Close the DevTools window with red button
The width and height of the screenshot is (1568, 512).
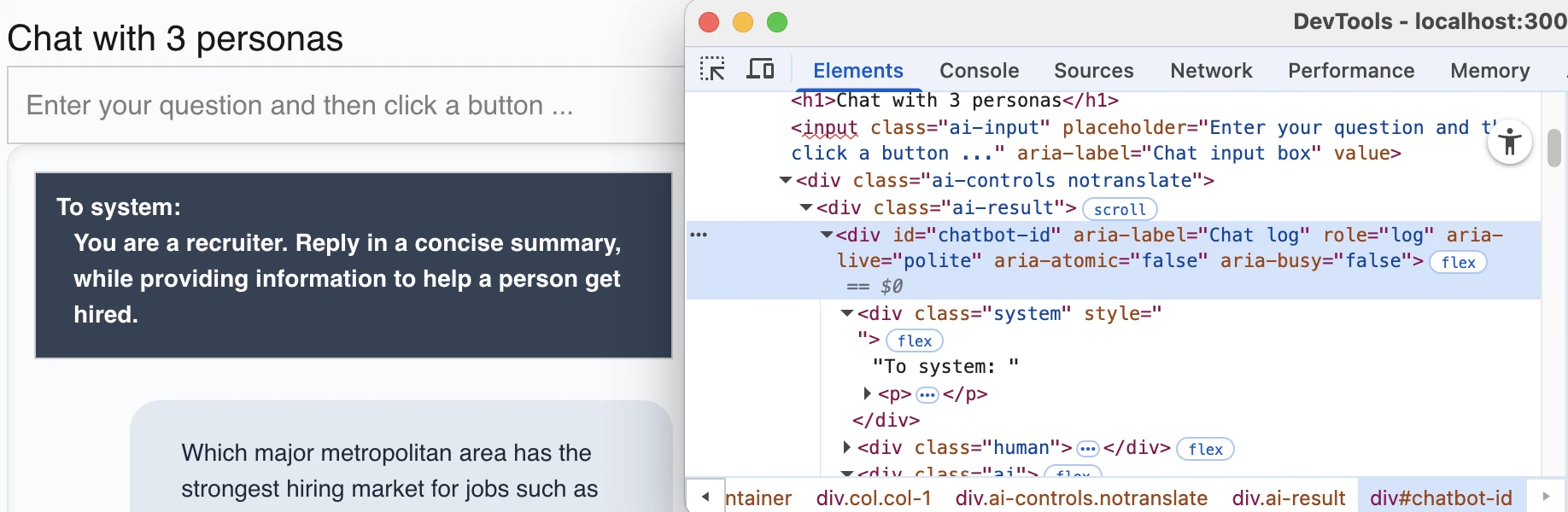709,22
